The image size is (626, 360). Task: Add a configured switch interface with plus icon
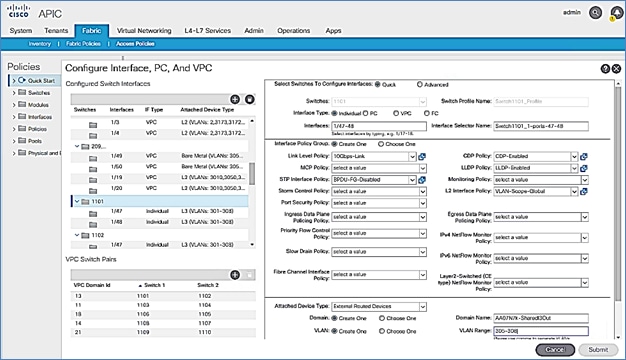[235, 99]
